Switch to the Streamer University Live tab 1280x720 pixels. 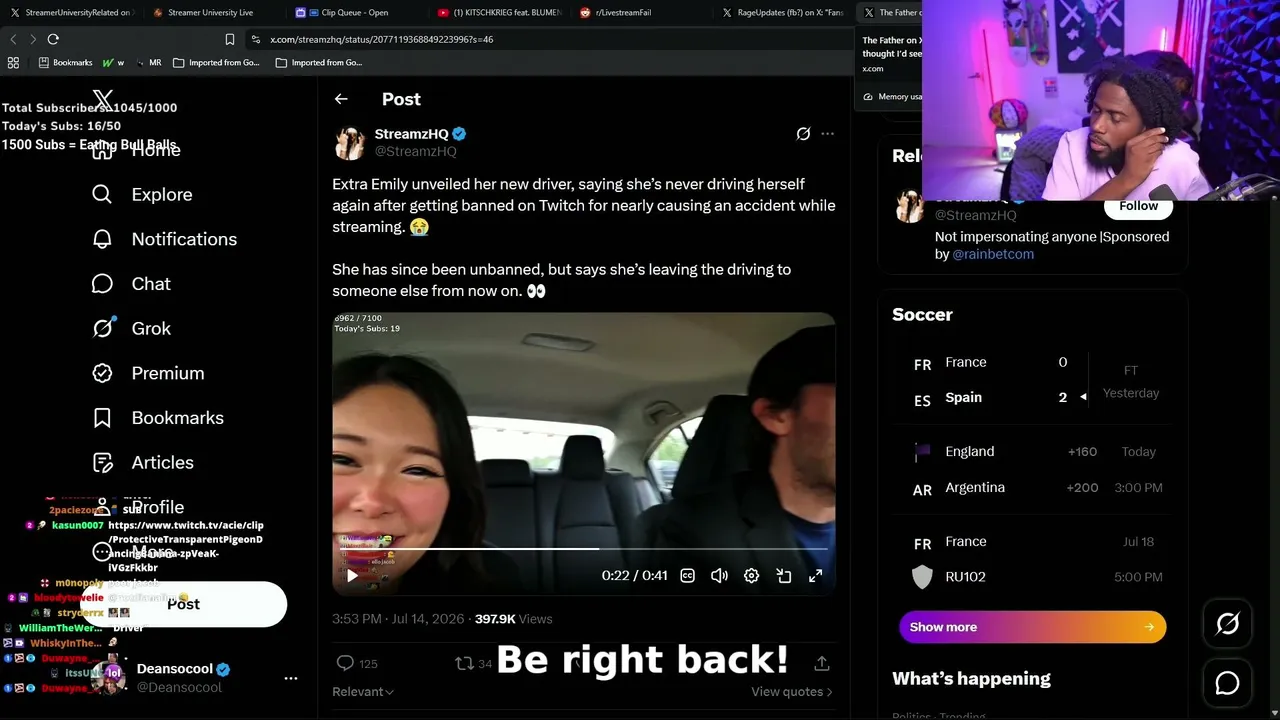(211, 12)
